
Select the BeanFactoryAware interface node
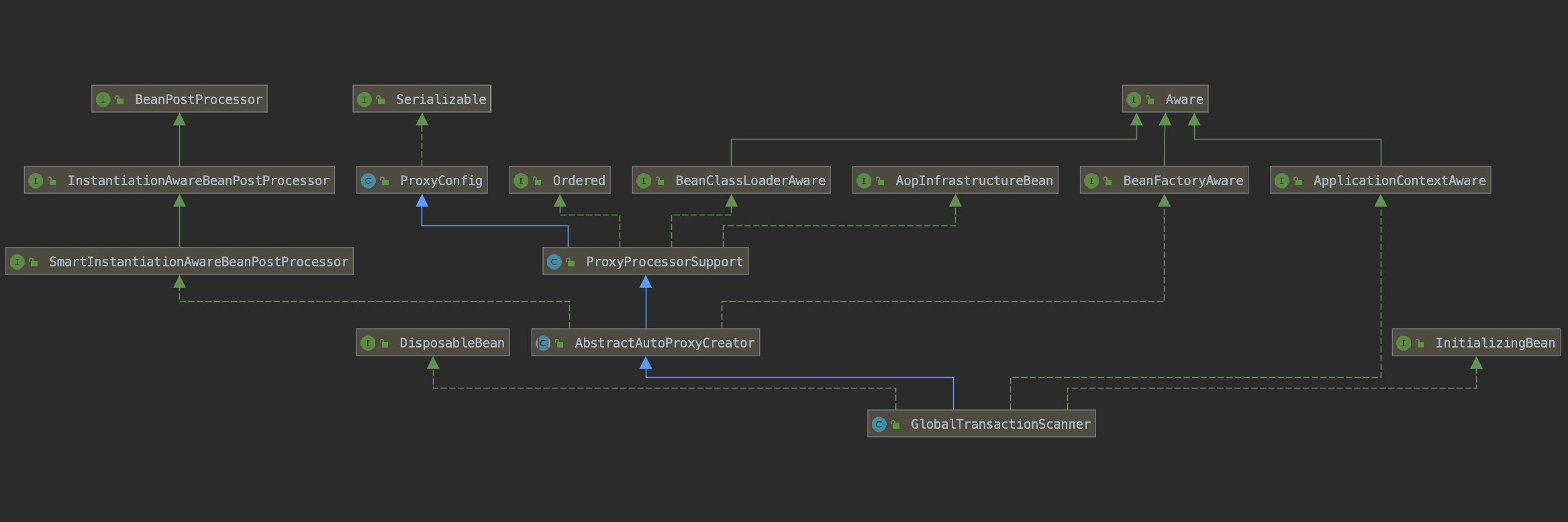pyautogui.click(x=1164, y=180)
